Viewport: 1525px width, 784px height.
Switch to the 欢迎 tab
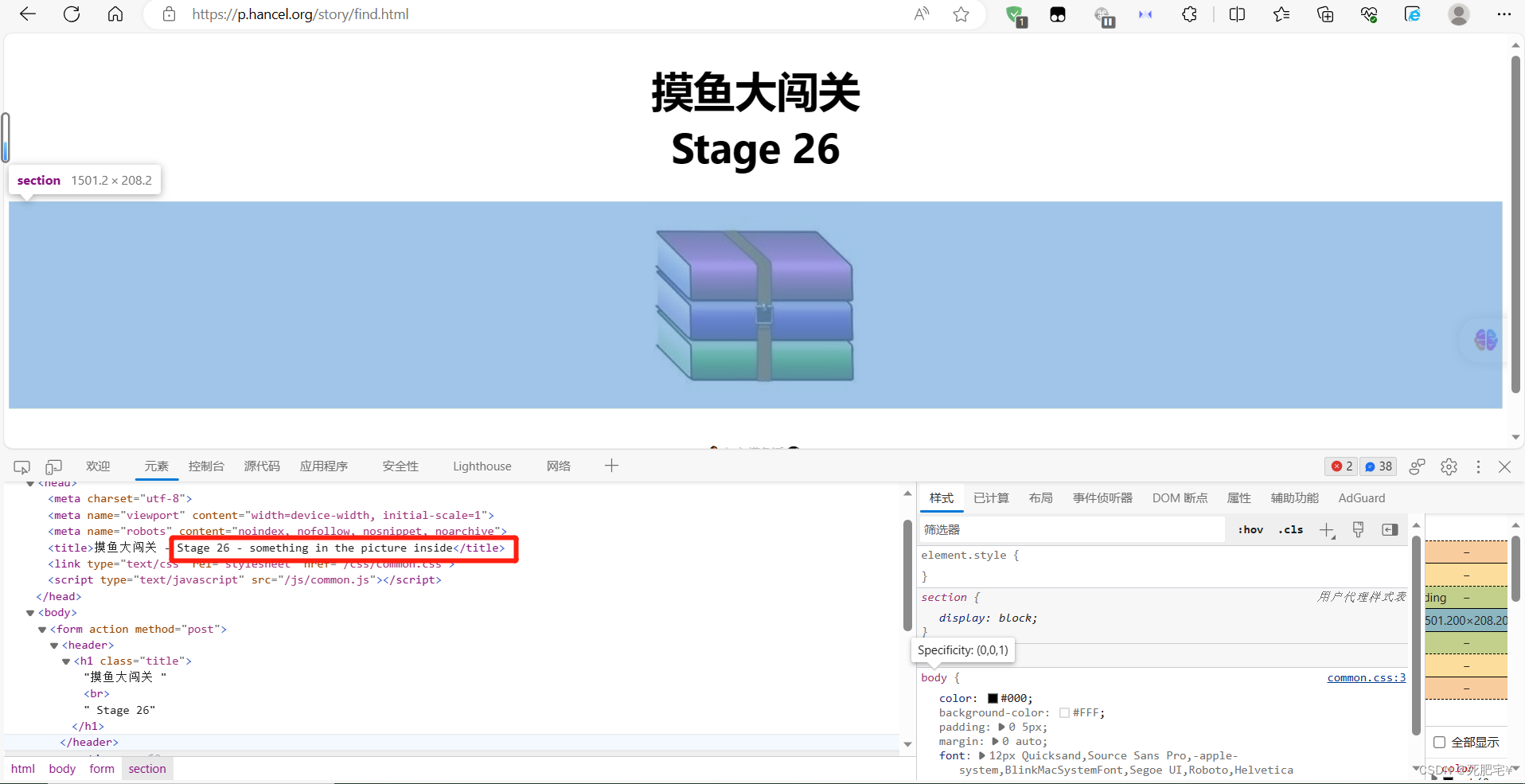pyautogui.click(x=98, y=466)
